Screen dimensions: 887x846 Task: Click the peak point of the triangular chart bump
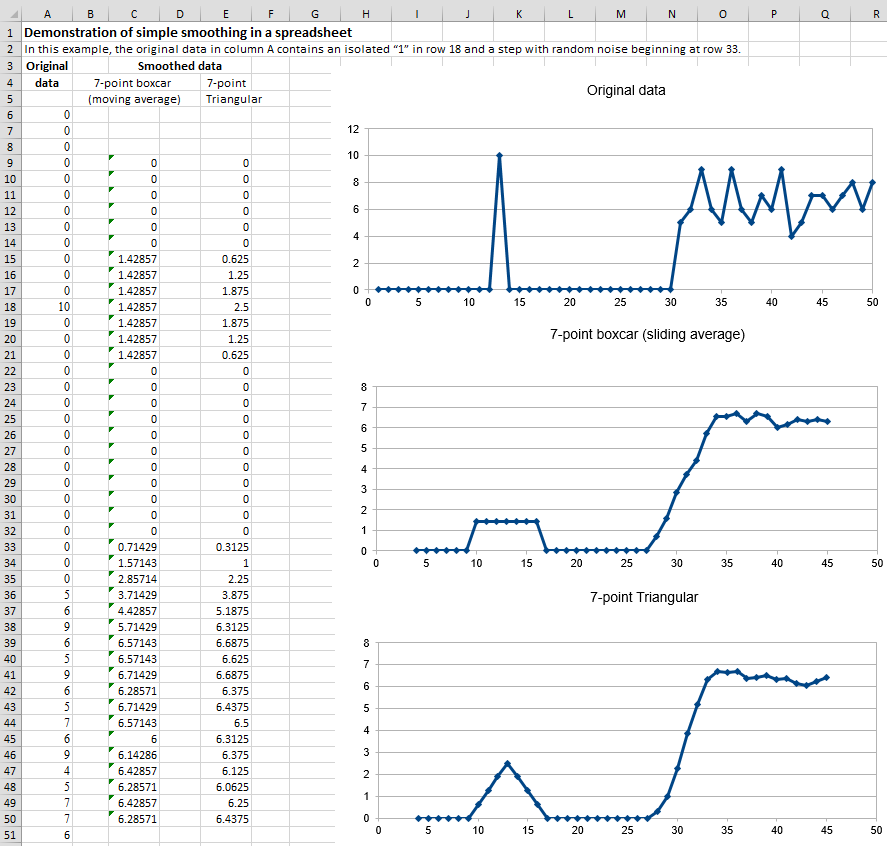click(507, 764)
